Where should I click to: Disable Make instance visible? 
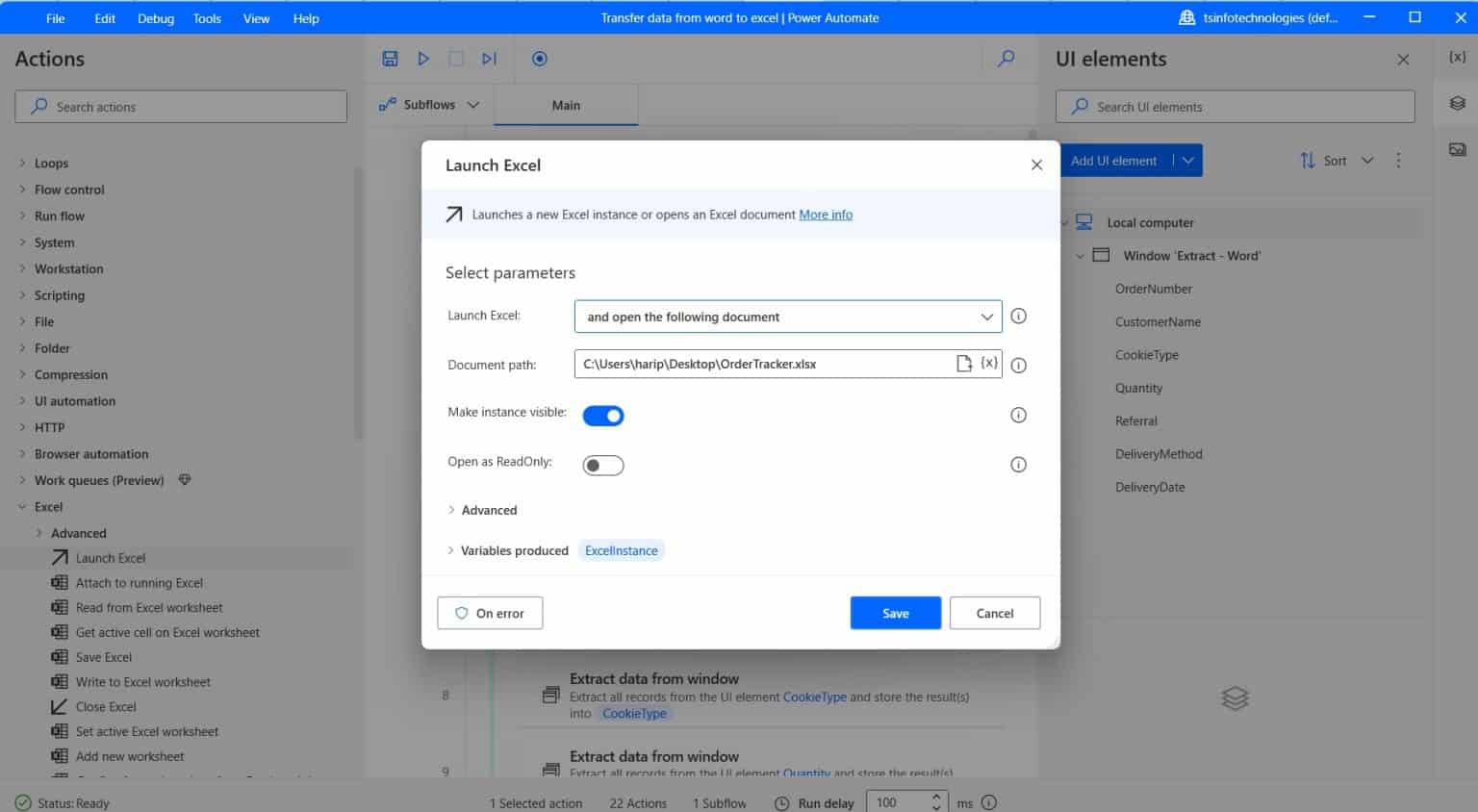[603, 415]
